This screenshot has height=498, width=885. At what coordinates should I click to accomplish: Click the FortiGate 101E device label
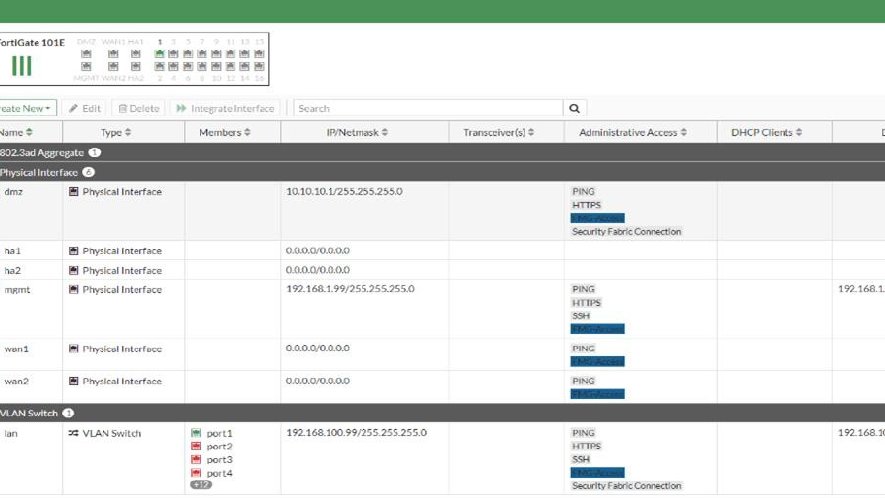[32, 42]
